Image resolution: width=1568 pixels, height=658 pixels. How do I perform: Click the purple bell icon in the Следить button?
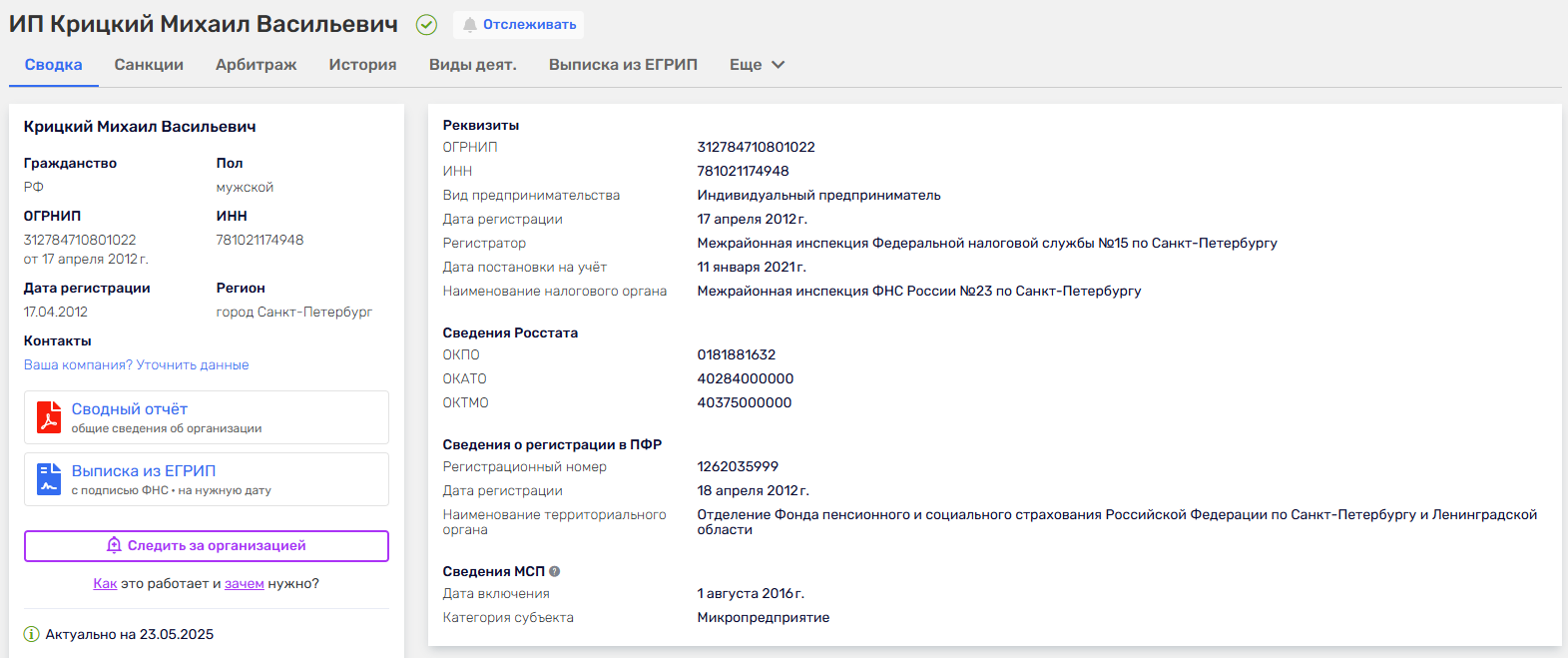[114, 545]
